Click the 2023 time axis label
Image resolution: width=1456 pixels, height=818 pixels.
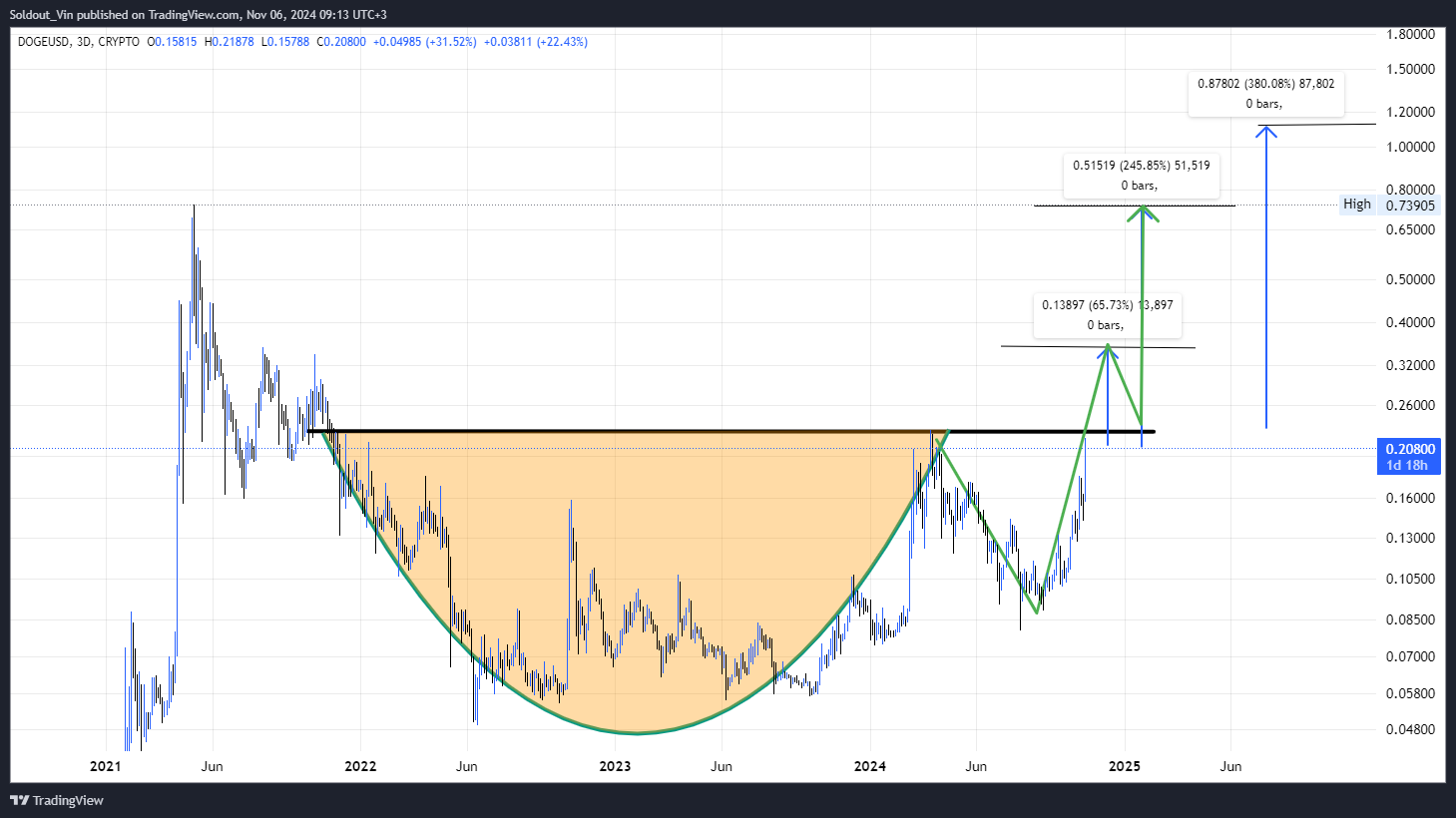(x=615, y=766)
